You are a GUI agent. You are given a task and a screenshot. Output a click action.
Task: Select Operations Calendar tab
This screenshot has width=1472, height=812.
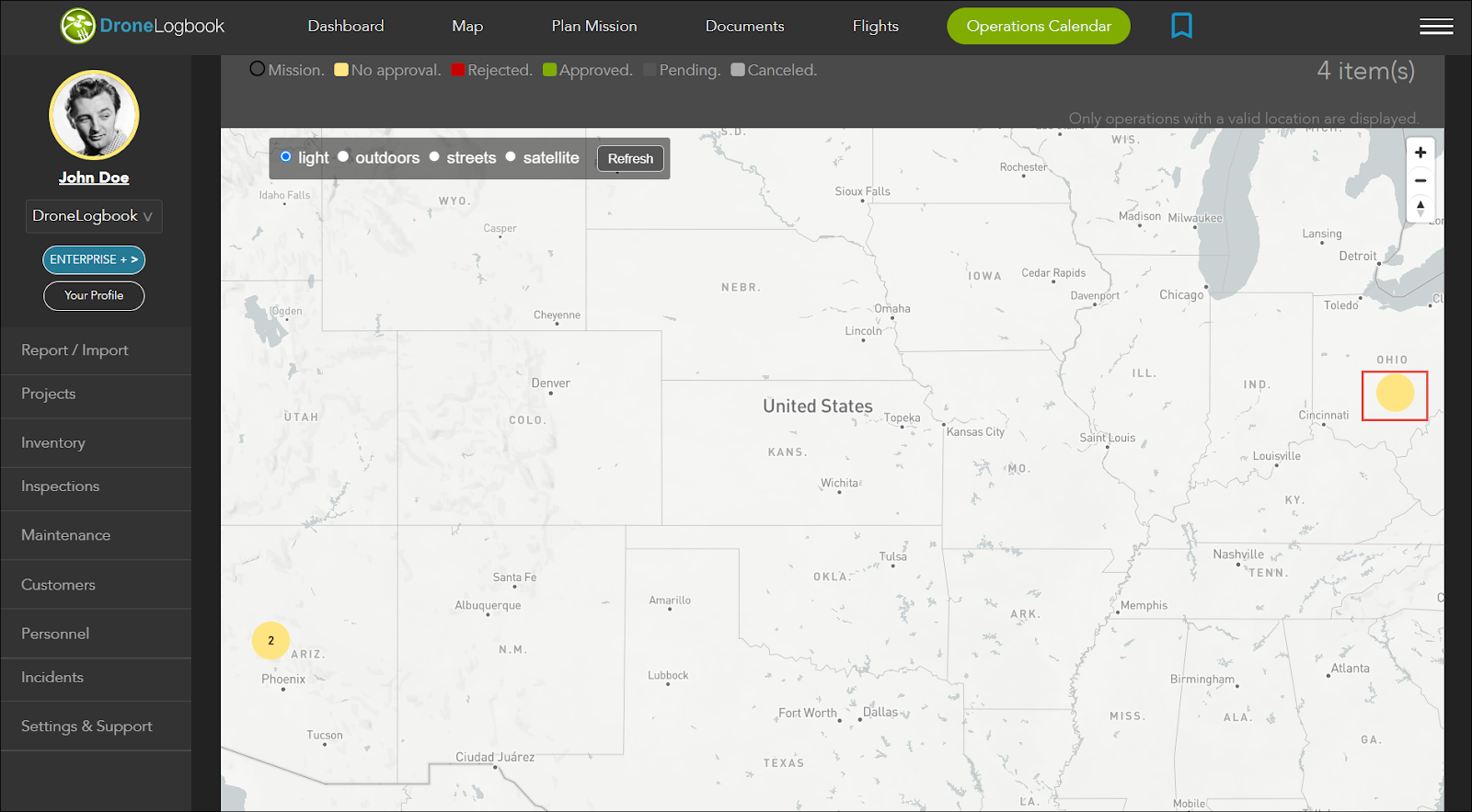tap(1039, 26)
